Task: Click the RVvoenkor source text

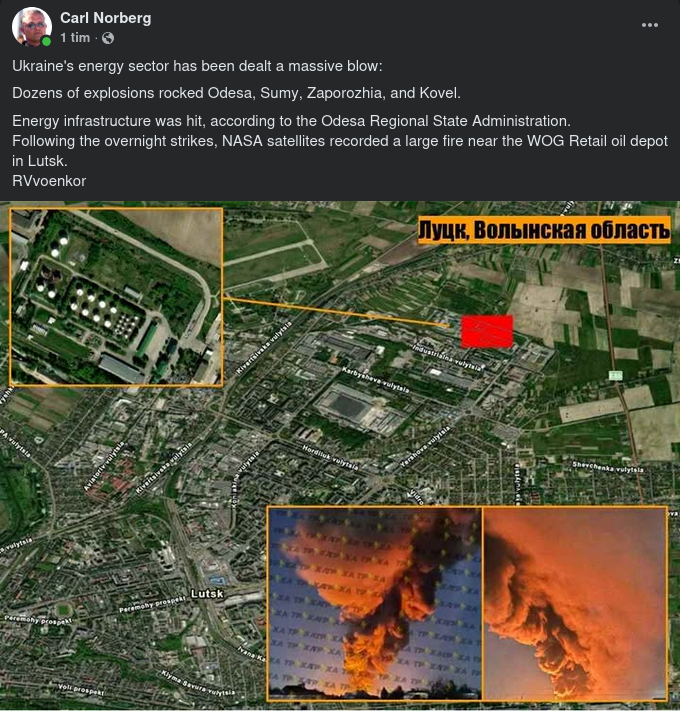Action: click(49, 181)
